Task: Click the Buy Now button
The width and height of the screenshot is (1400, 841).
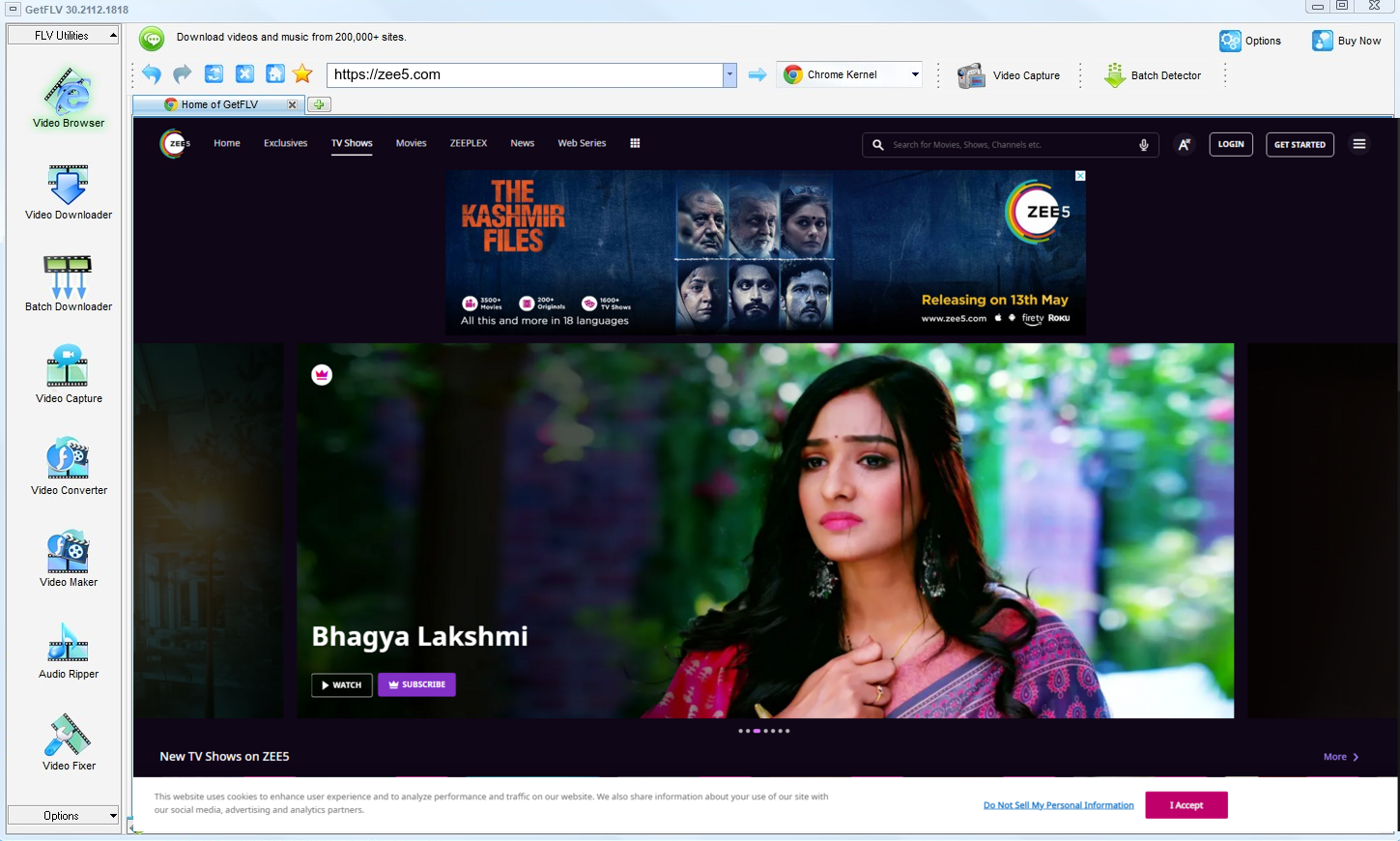Action: [1346, 41]
